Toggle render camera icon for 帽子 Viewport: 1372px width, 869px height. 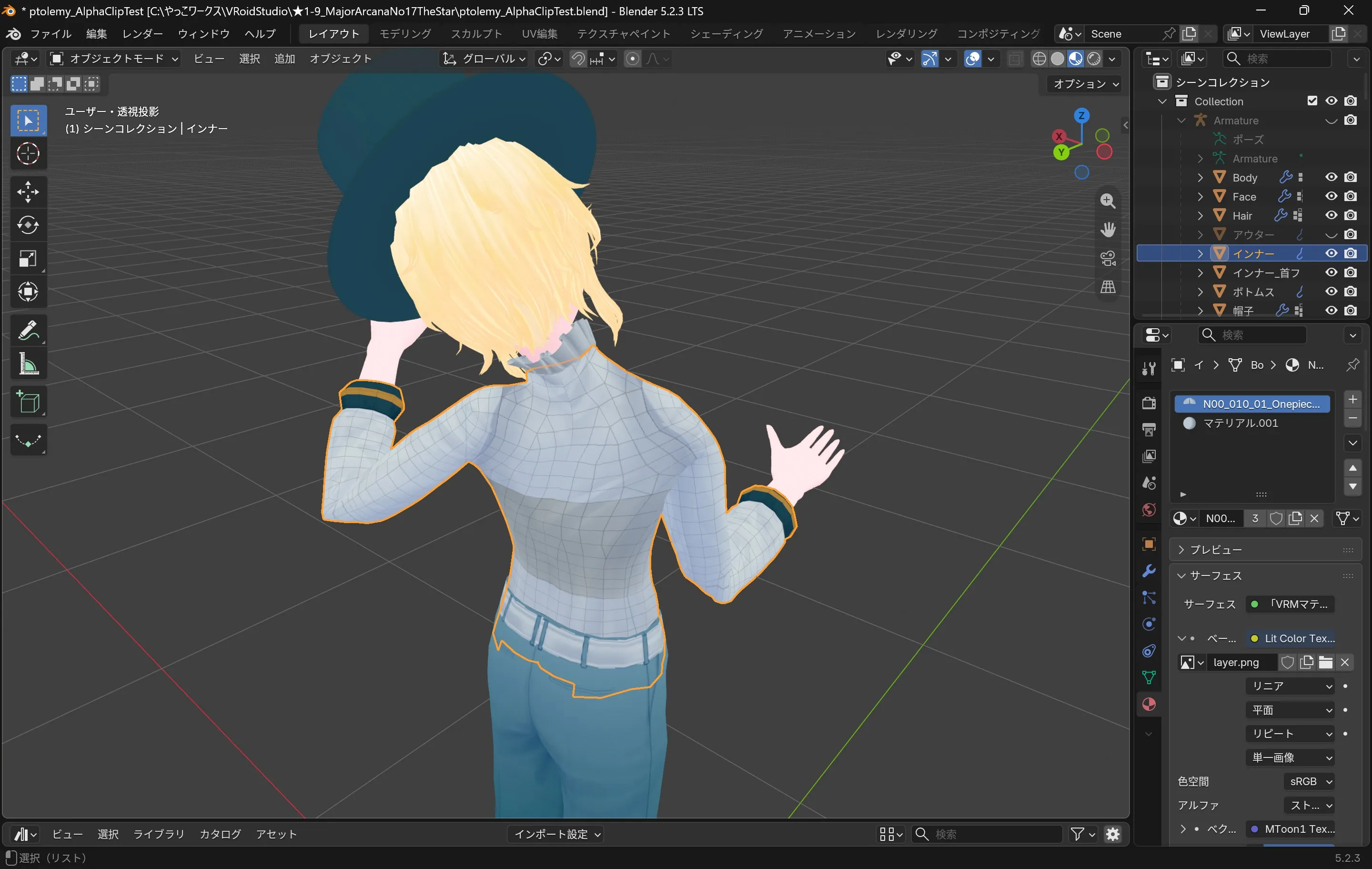pos(1351,311)
